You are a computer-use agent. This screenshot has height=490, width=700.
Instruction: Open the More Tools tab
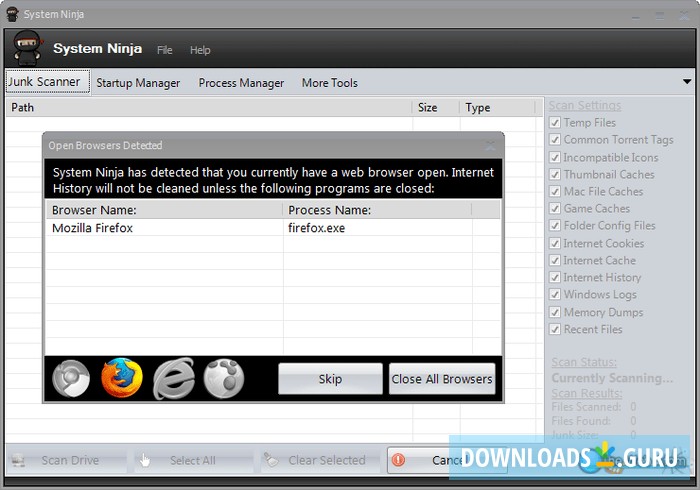tap(330, 83)
